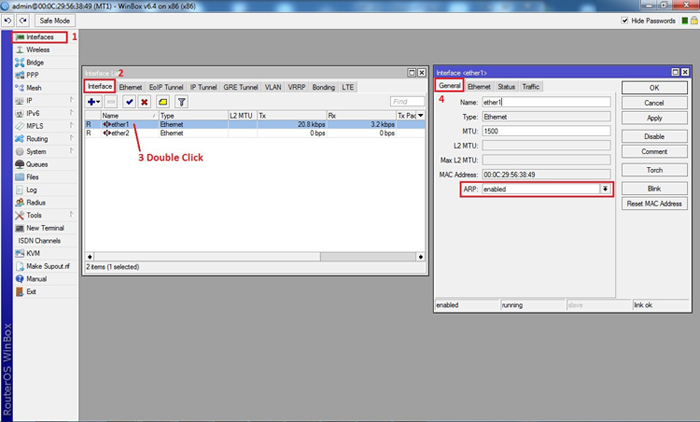This screenshot has height=422, width=700.
Task: Click the Undo arrow in top toolbar
Action: click(x=8, y=20)
